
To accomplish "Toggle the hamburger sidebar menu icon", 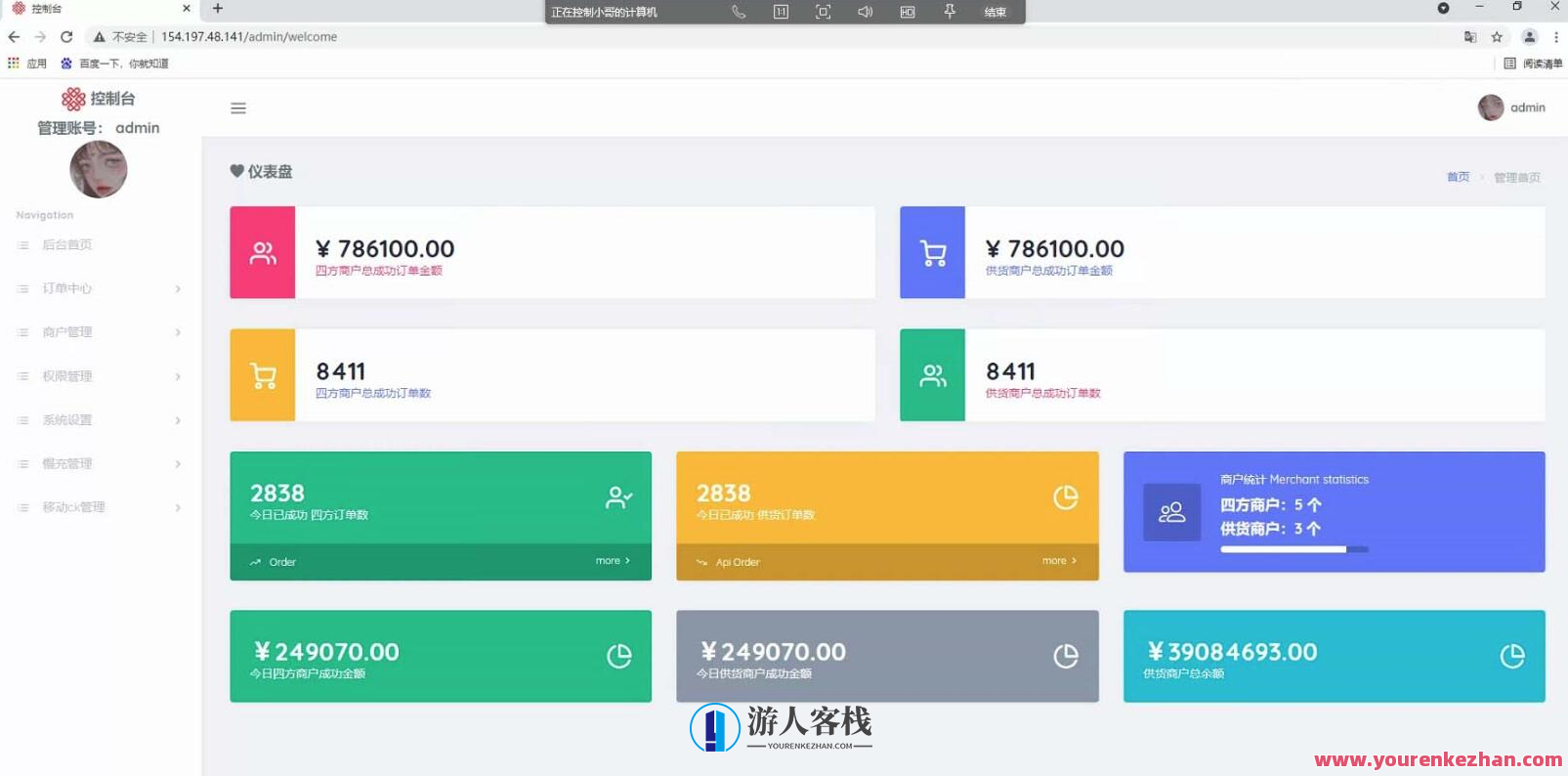I will tap(238, 108).
